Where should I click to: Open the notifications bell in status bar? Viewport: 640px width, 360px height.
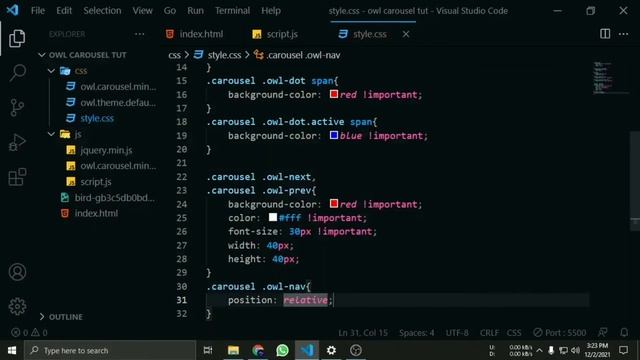pos(624,333)
